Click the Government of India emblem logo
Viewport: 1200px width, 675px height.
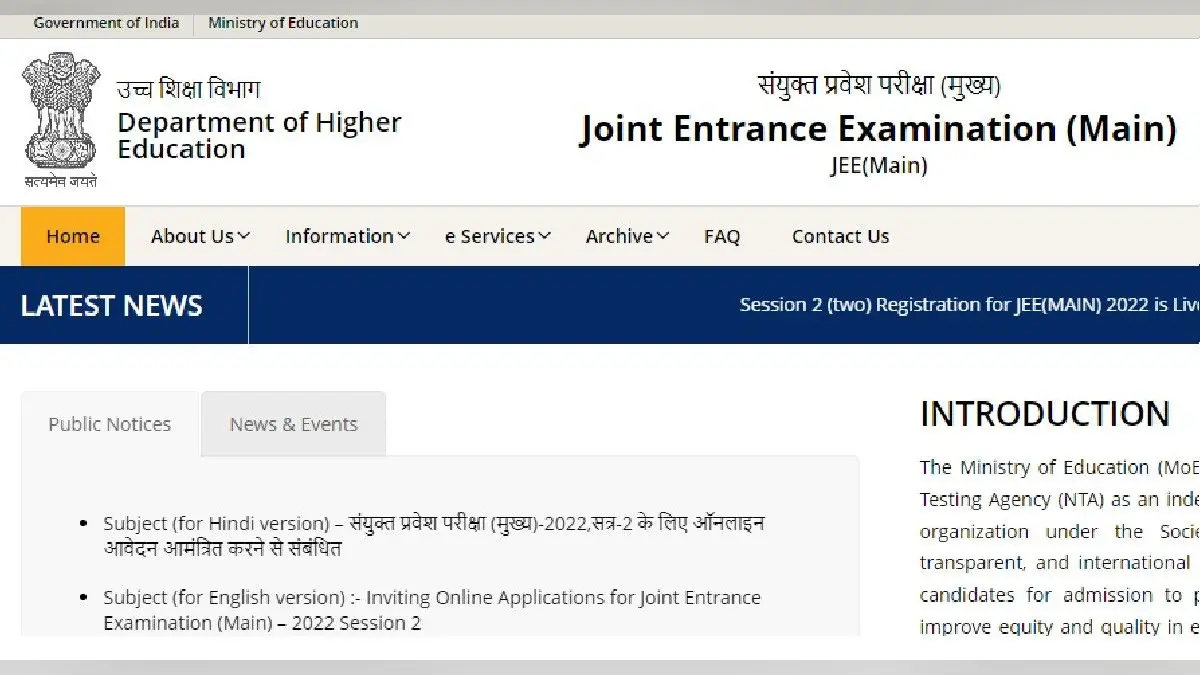click(62, 120)
